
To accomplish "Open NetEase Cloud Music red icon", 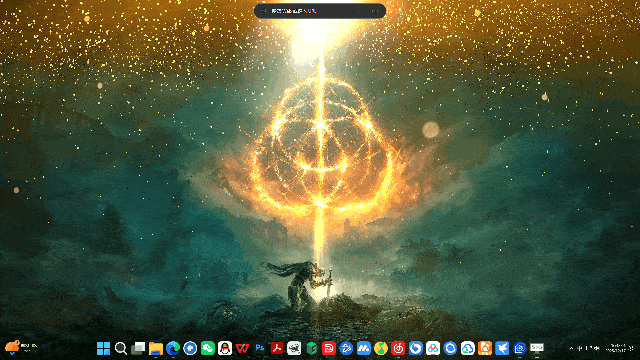I will tap(398, 348).
